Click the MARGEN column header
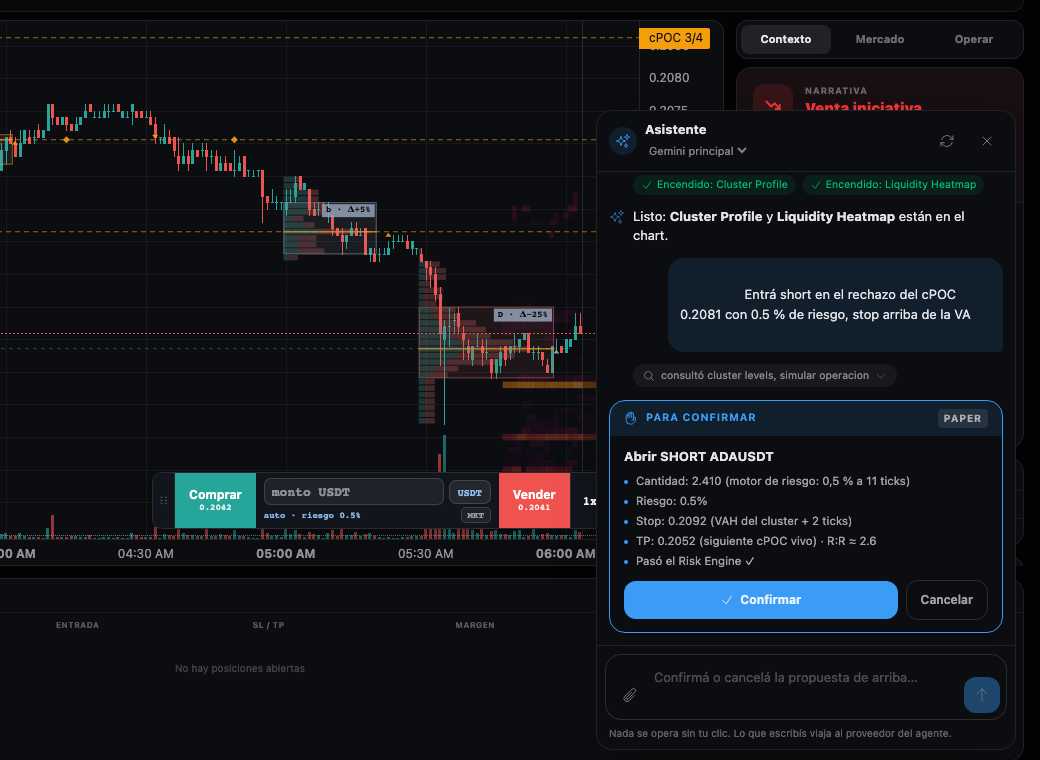This screenshot has width=1040, height=760. [475, 625]
